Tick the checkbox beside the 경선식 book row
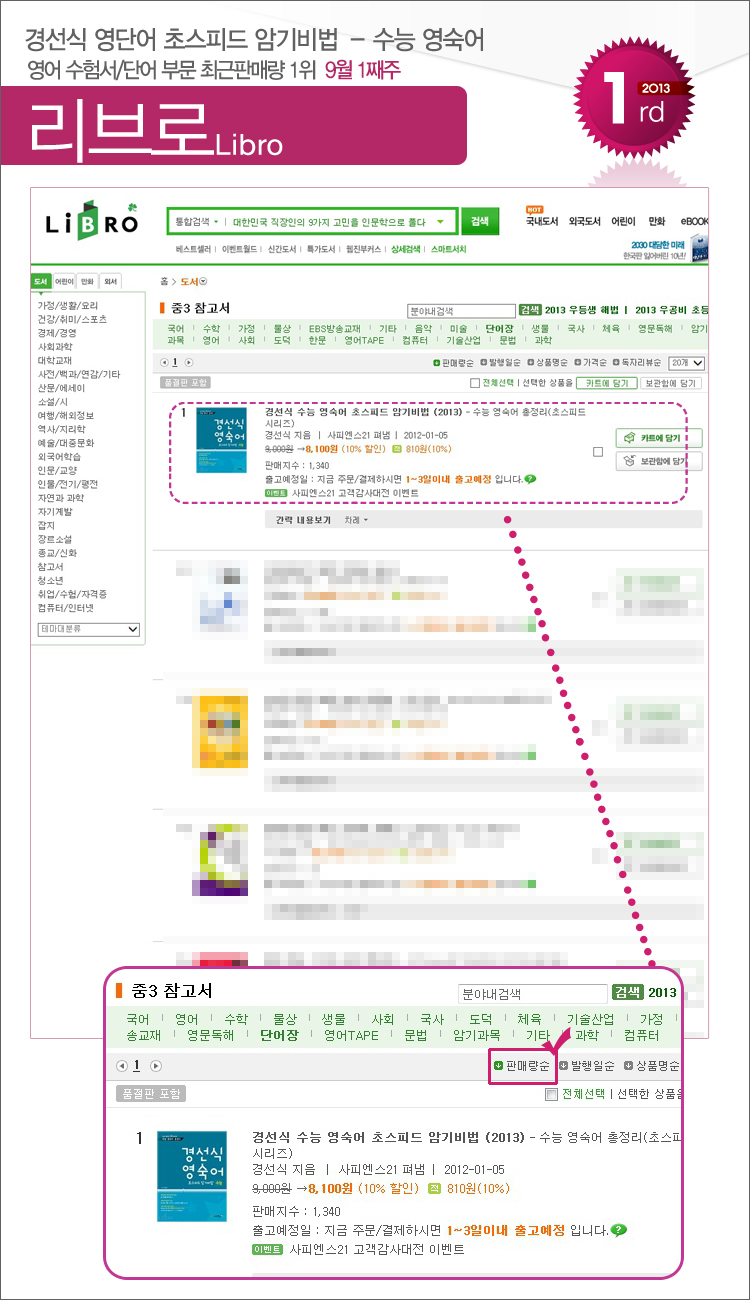The image size is (750, 1300). 598,452
